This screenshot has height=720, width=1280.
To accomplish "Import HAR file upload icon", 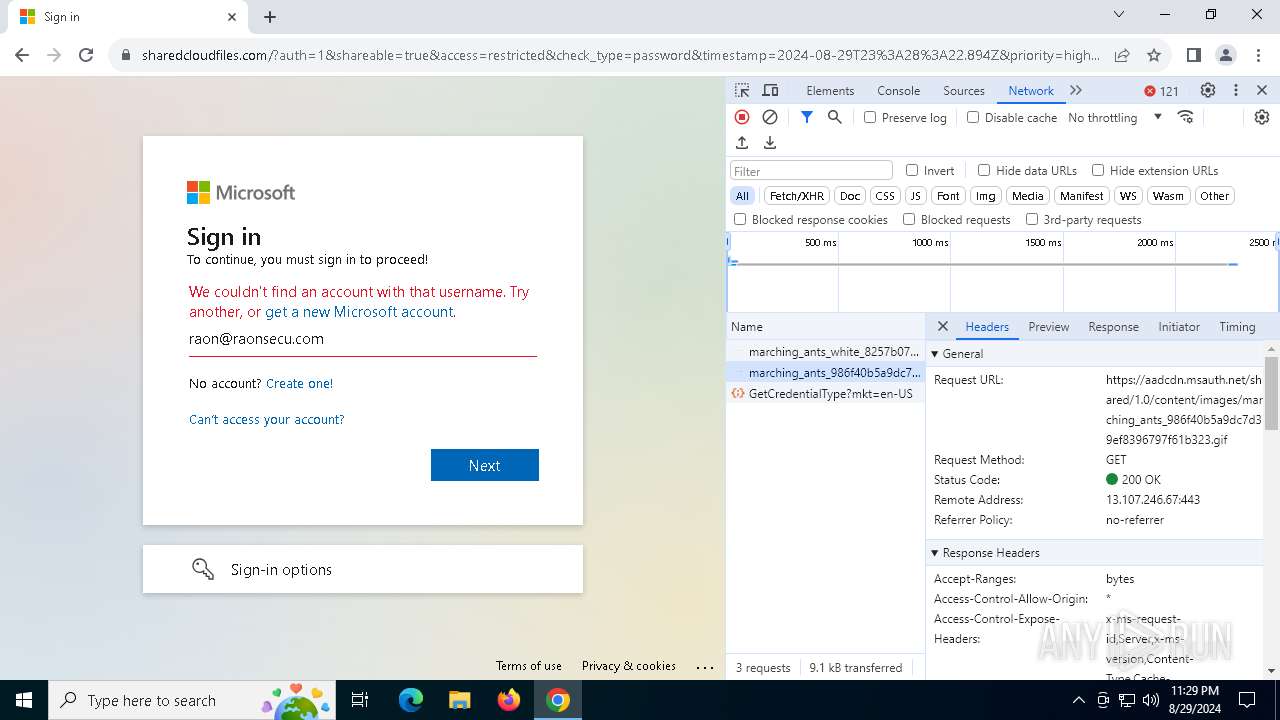I will click(742, 143).
